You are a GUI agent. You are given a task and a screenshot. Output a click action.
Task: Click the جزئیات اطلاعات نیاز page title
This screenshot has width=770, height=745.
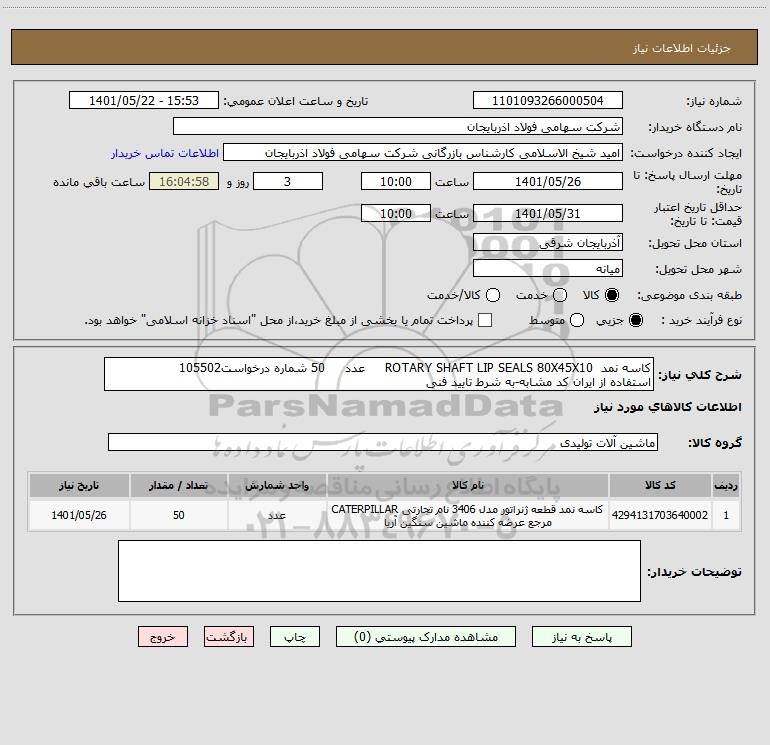pyautogui.click(x=682, y=48)
